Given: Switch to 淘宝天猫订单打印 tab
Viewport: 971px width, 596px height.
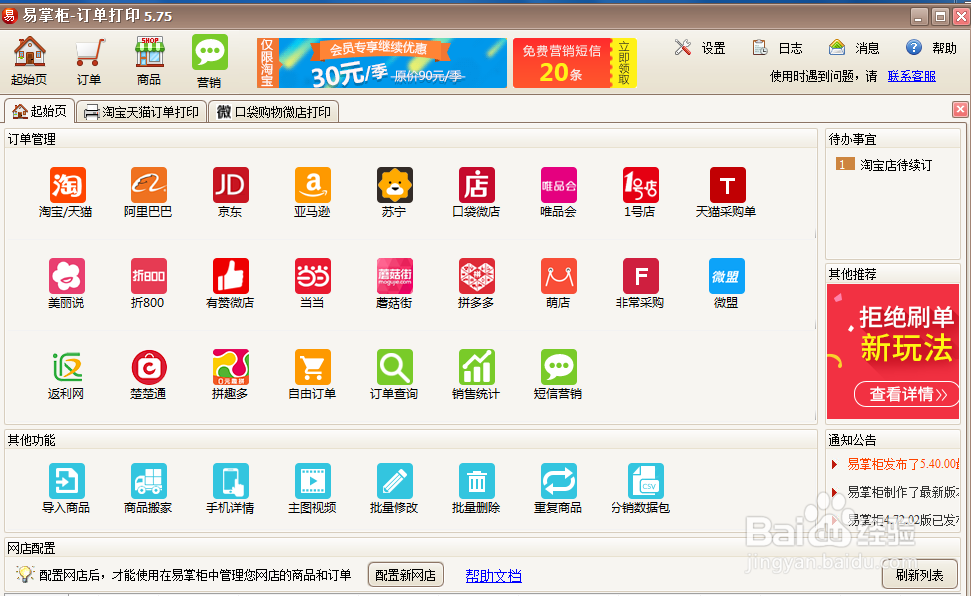Looking at the screenshot, I should pos(142,112).
